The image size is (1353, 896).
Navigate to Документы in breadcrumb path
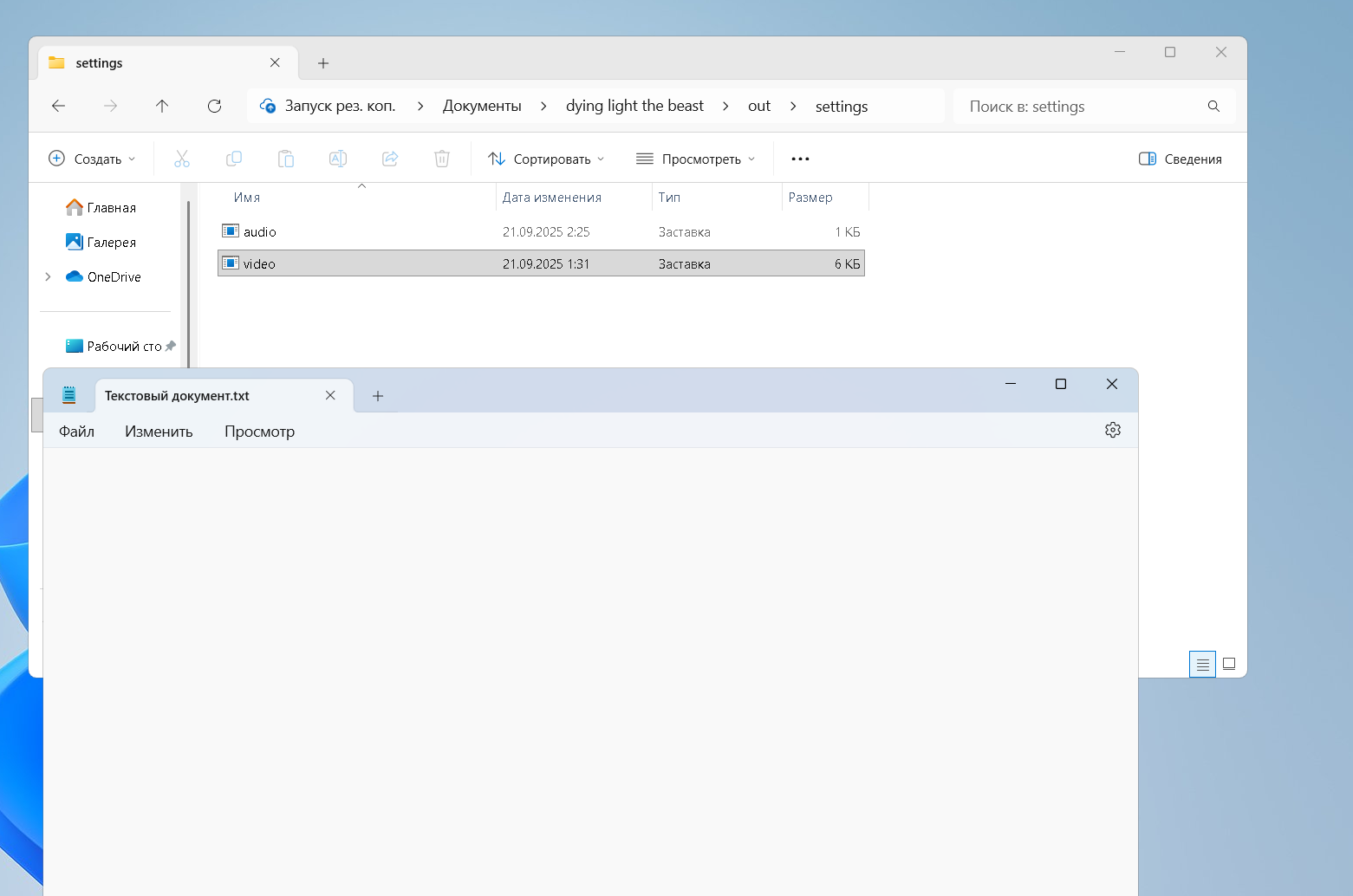click(482, 106)
